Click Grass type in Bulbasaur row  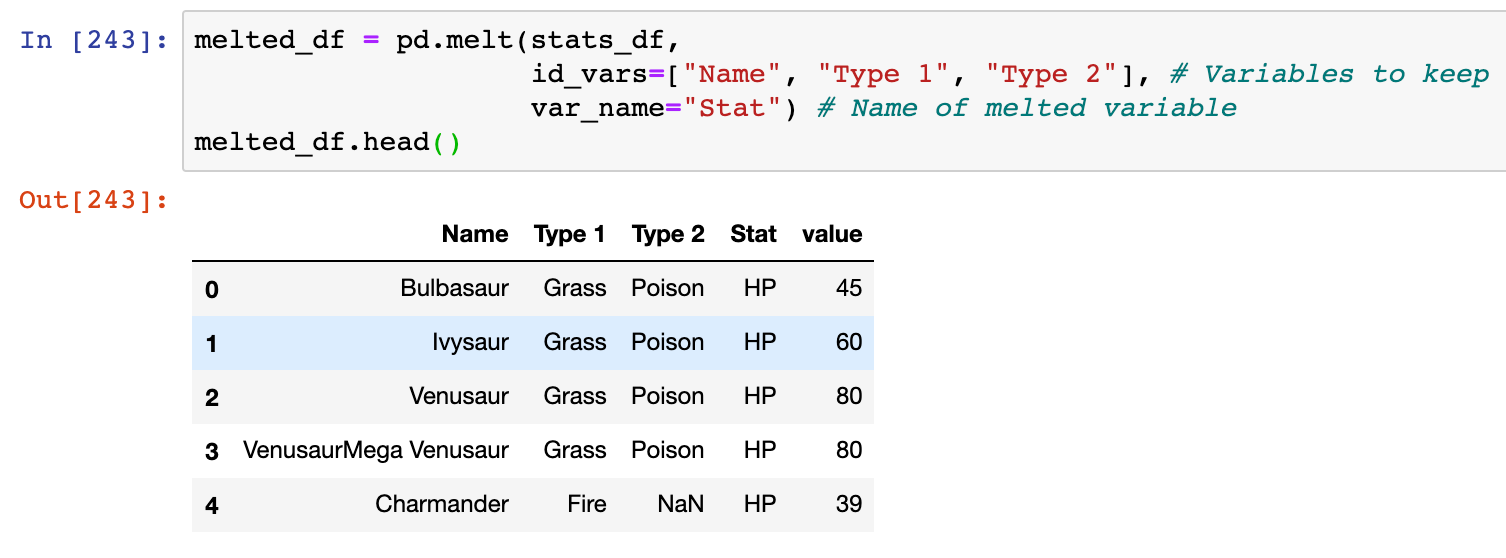pos(575,288)
